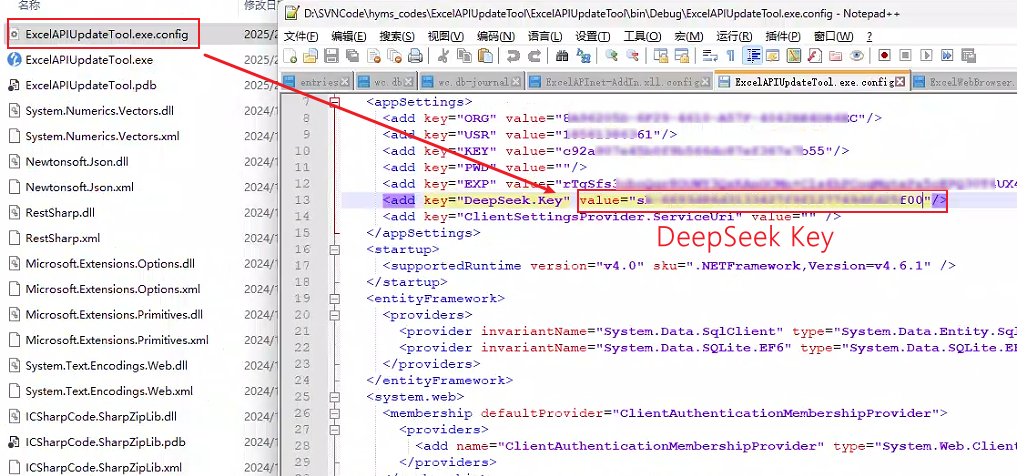Run macro multiple times

[x=947, y=56]
